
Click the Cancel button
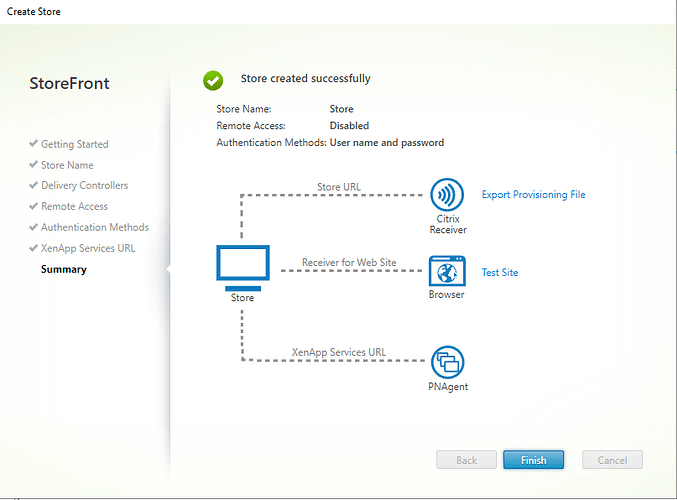pyautogui.click(x=612, y=460)
